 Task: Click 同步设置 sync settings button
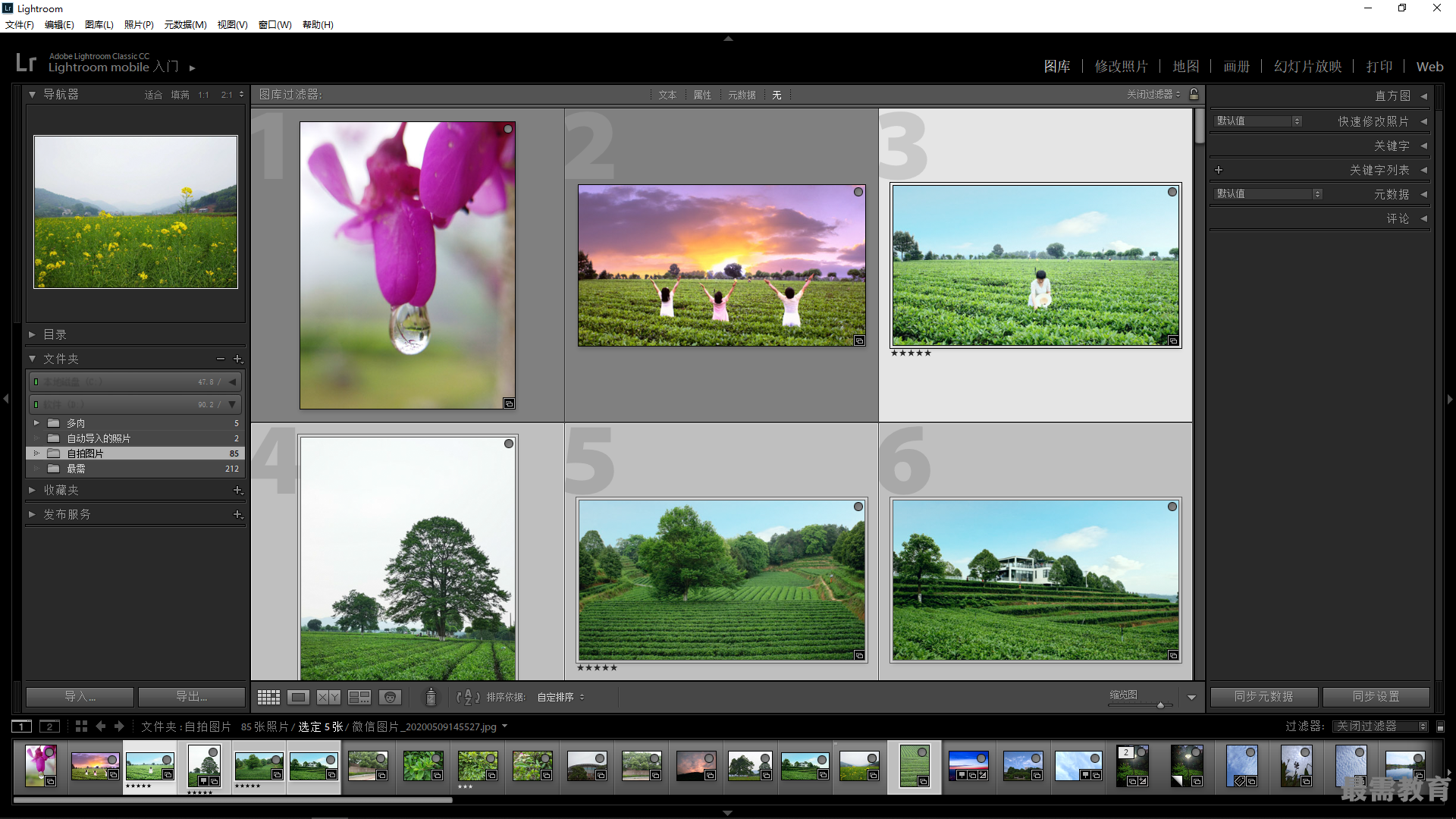(1376, 696)
